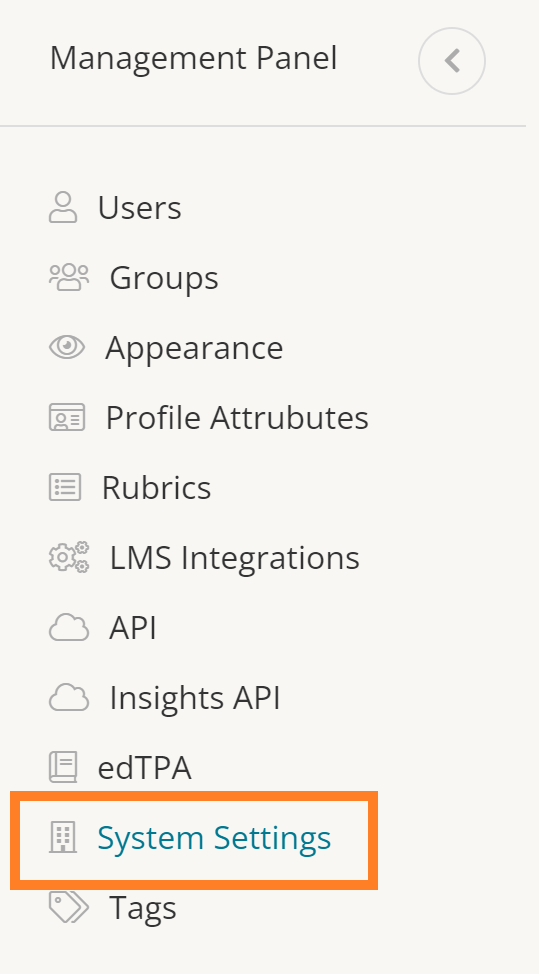Collapse the Management Panel with the chevron button
The width and height of the screenshot is (539, 974).
tap(451, 61)
